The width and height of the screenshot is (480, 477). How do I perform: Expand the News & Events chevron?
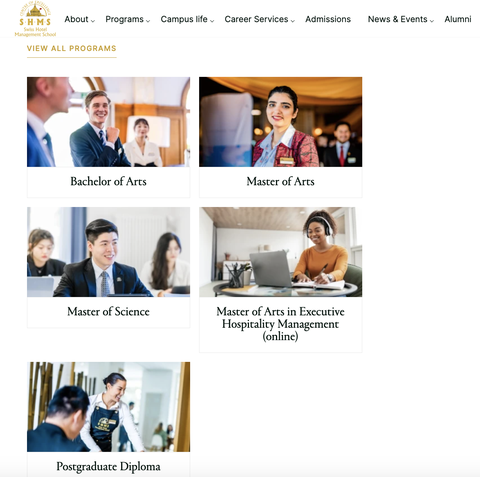(432, 21)
